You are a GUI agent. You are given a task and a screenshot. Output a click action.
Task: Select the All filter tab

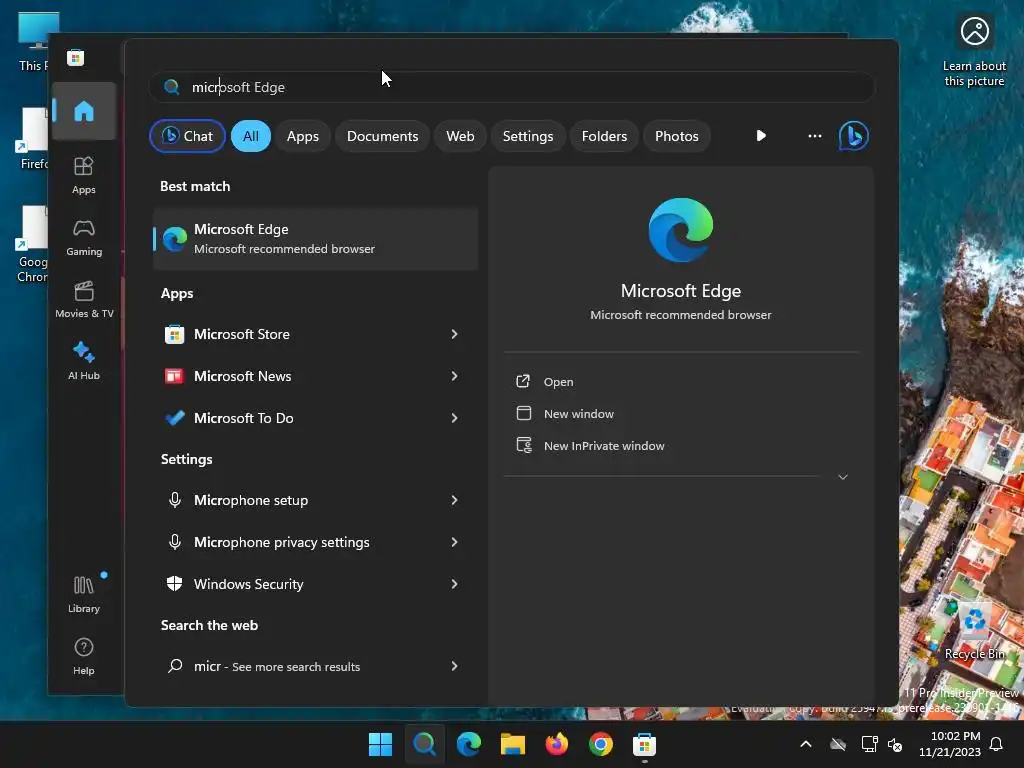(x=251, y=136)
